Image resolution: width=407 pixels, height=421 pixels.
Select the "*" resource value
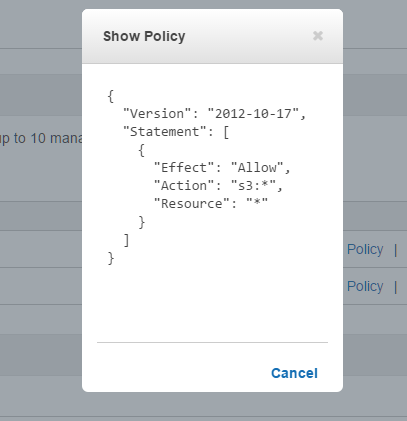[x=257, y=203]
